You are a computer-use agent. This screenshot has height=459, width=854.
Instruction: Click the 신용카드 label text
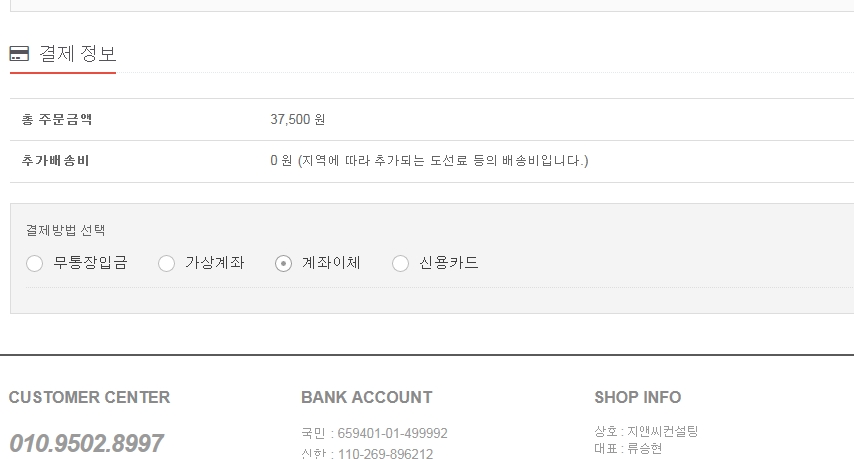pos(449,263)
